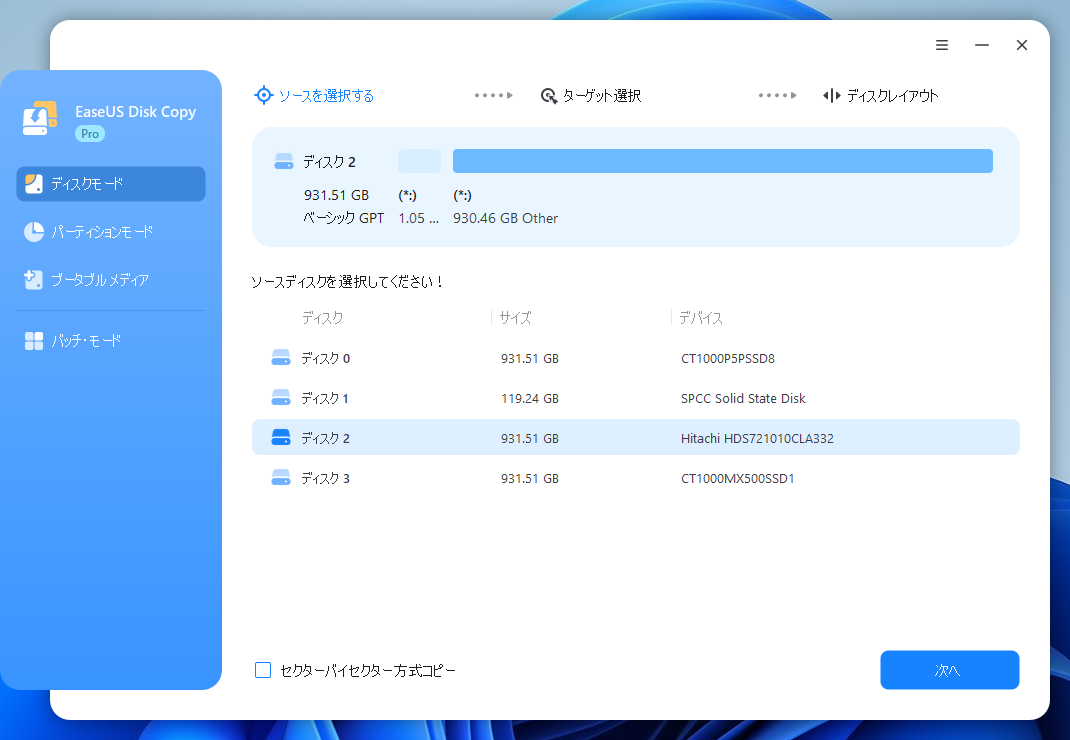Viewport: 1070px width, 740px height.
Task: Open the hamburger menu in title bar
Action: (942, 45)
